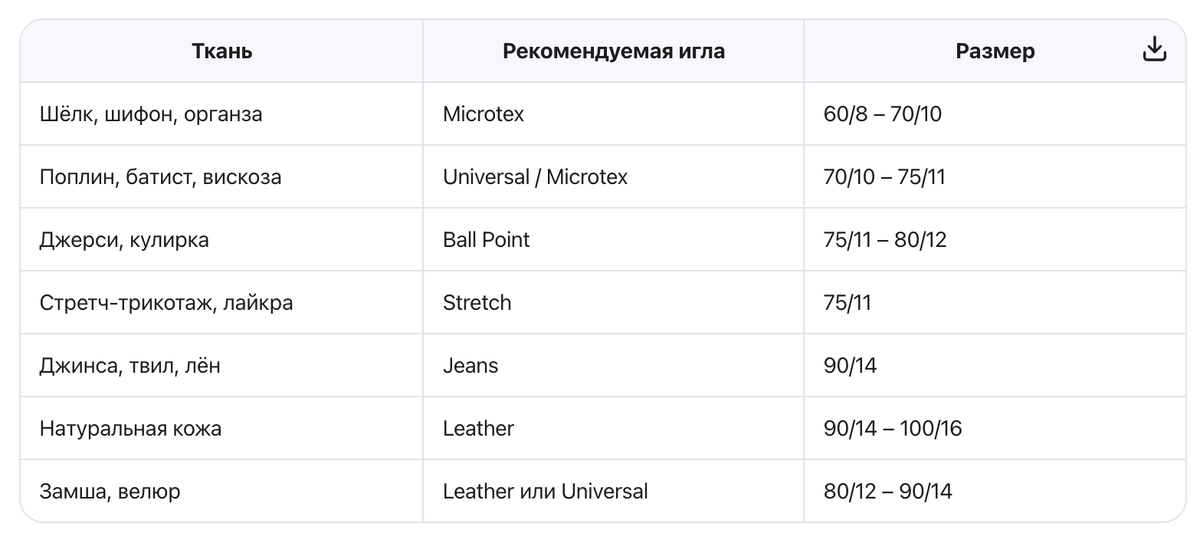Select the "Замша, велюр" fabric cell
The image size is (1200, 543).
click(110, 491)
